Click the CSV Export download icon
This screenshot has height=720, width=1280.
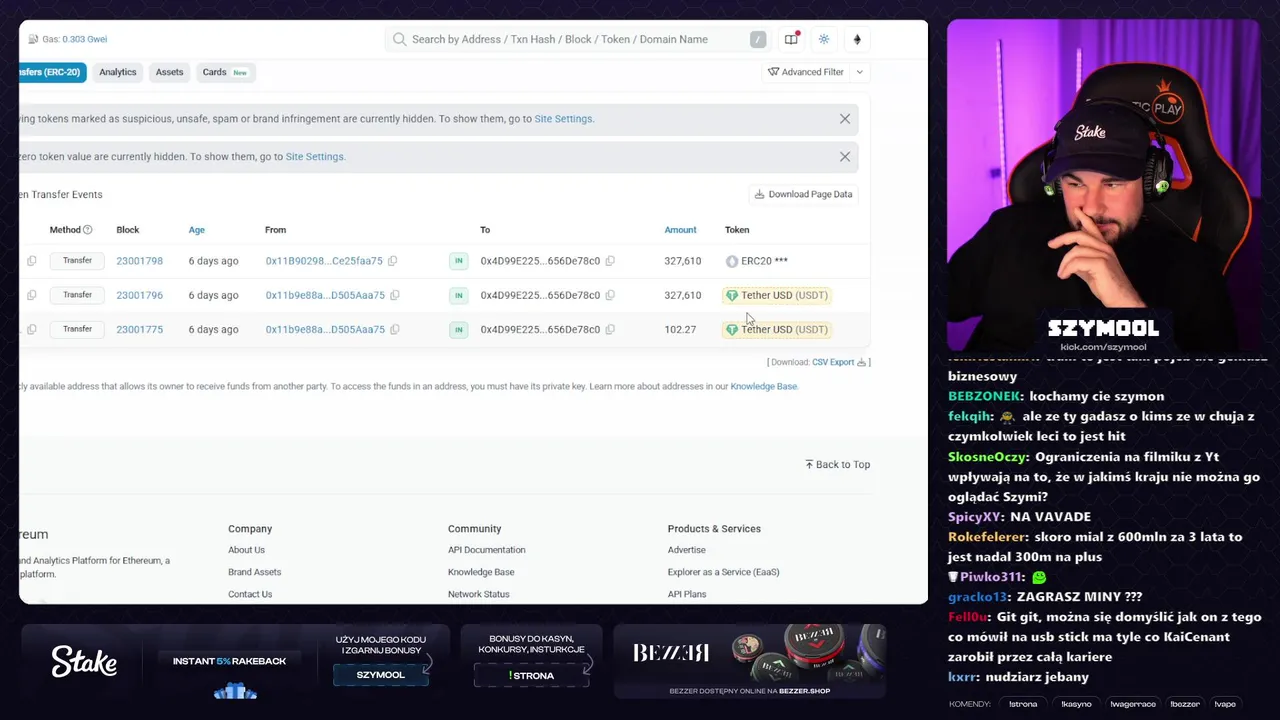862,362
